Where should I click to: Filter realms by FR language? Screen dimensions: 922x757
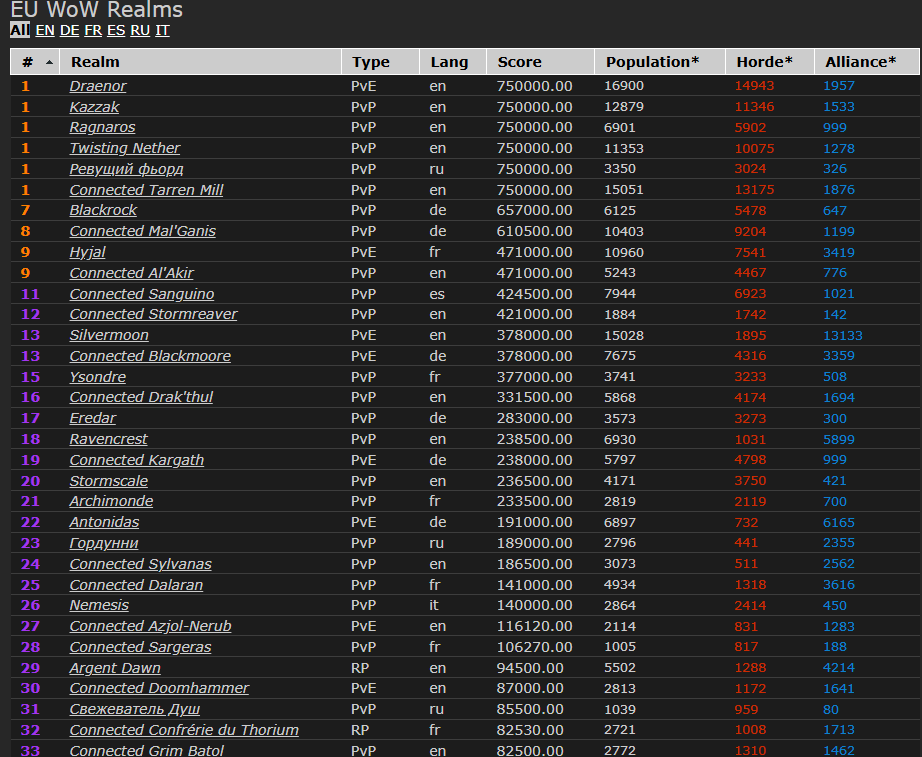click(x=93, y=30)
